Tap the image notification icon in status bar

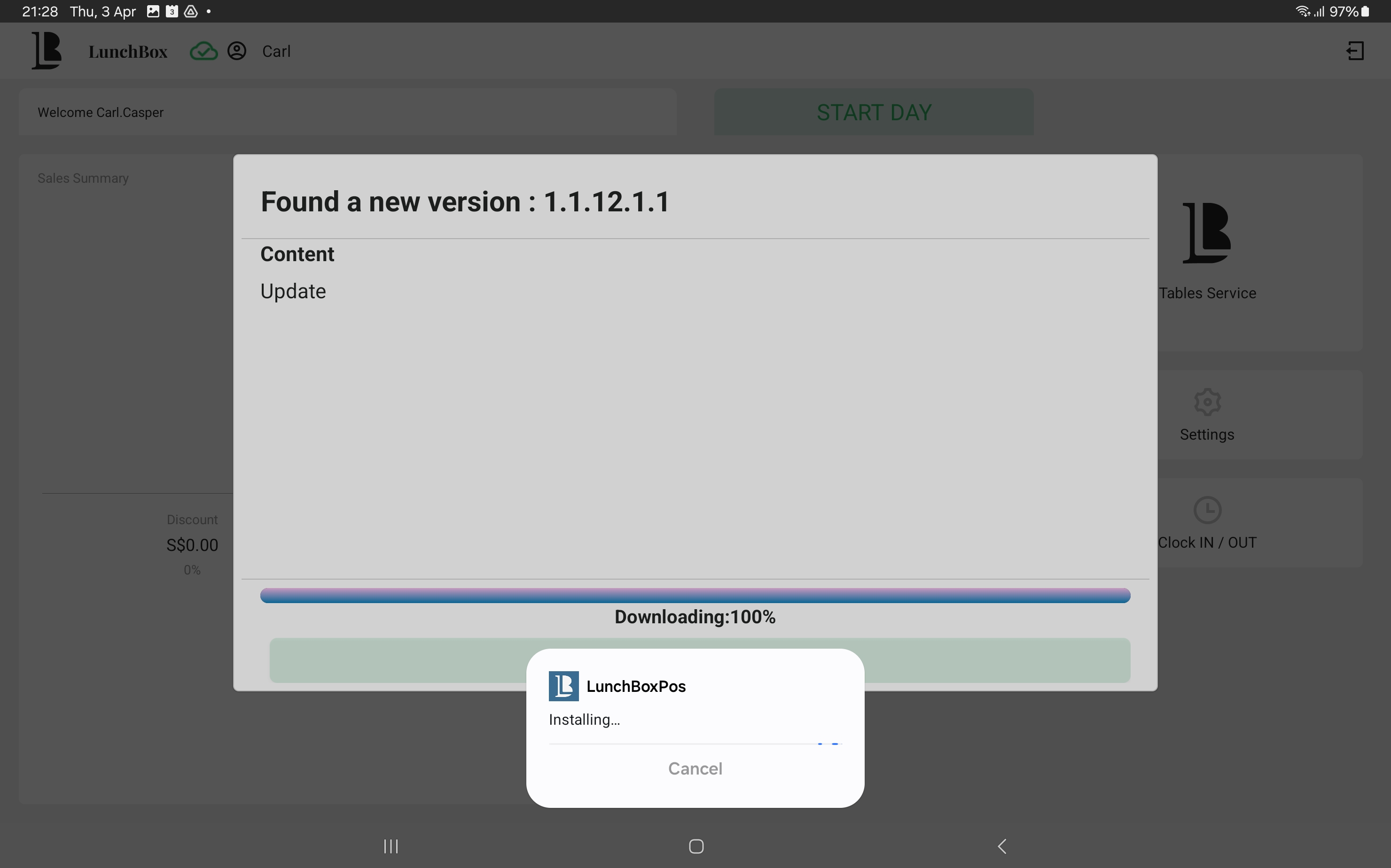click(153, 11)
